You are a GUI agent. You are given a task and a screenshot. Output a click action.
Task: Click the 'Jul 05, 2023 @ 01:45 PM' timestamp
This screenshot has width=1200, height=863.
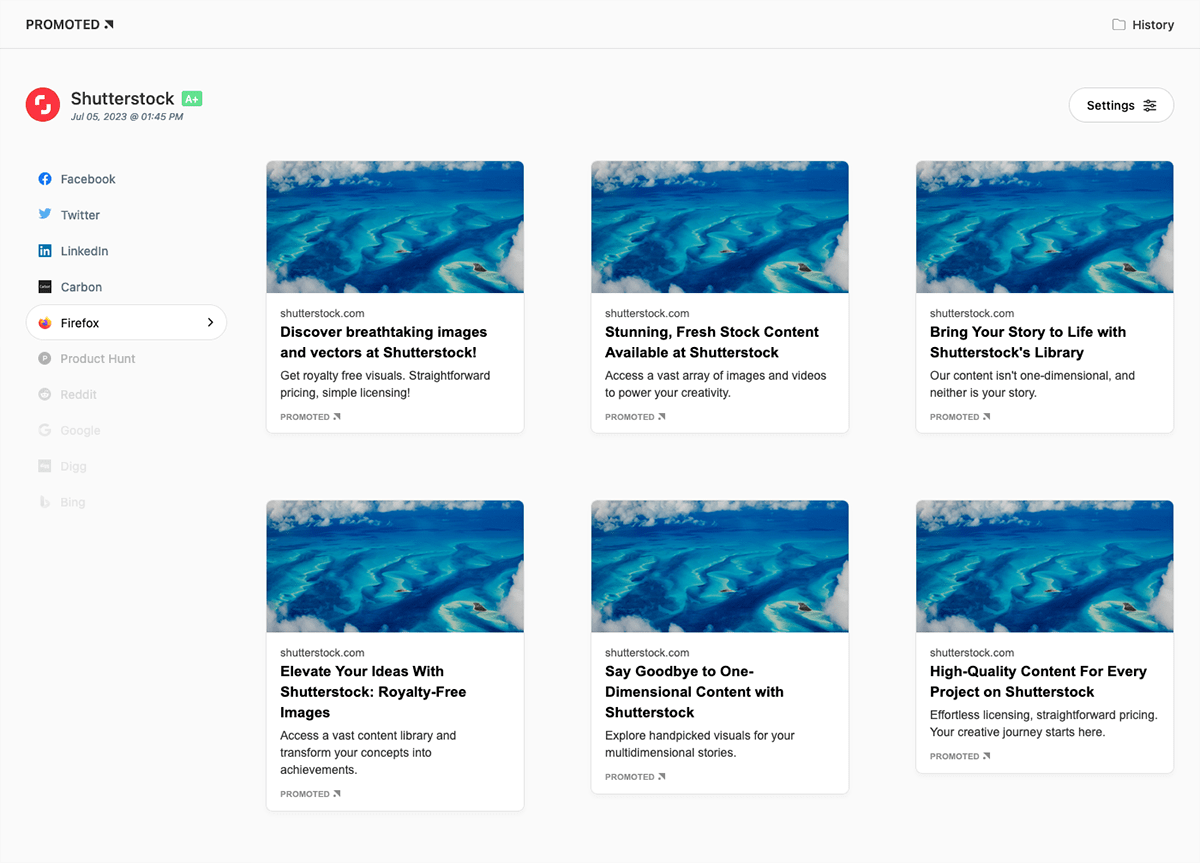pos(127,116)
